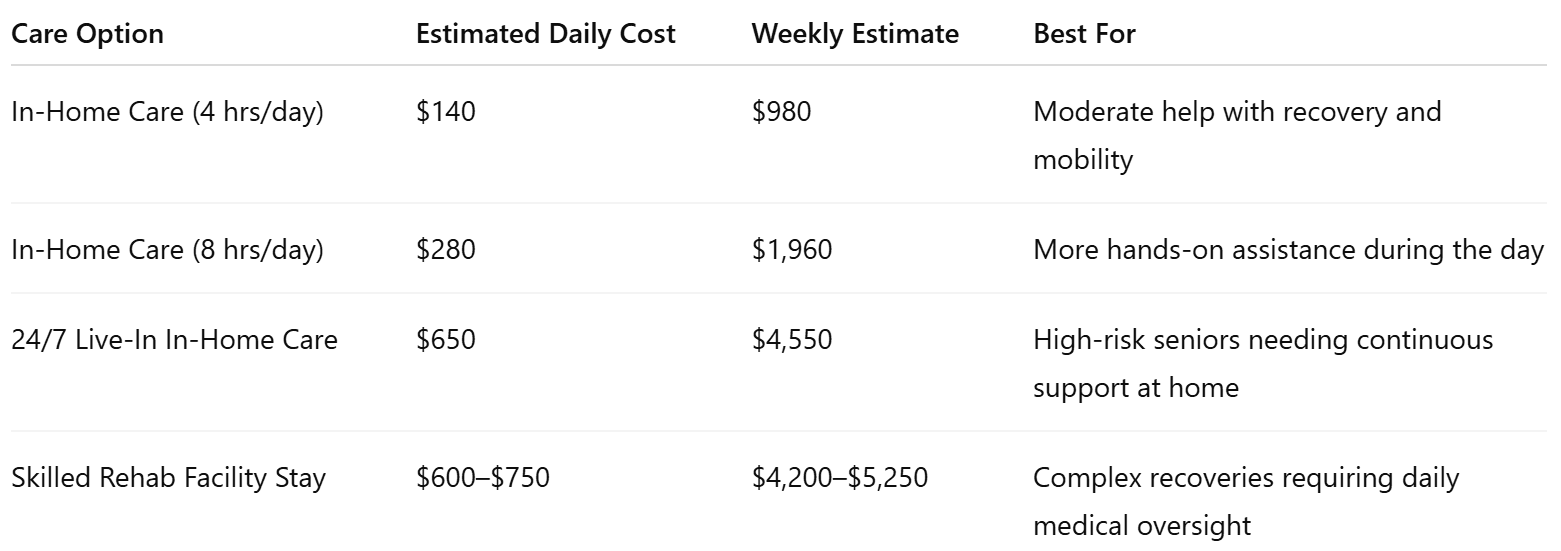Click the $650 daily cost value
The image size is (1561, 551).
coord(446,340)
